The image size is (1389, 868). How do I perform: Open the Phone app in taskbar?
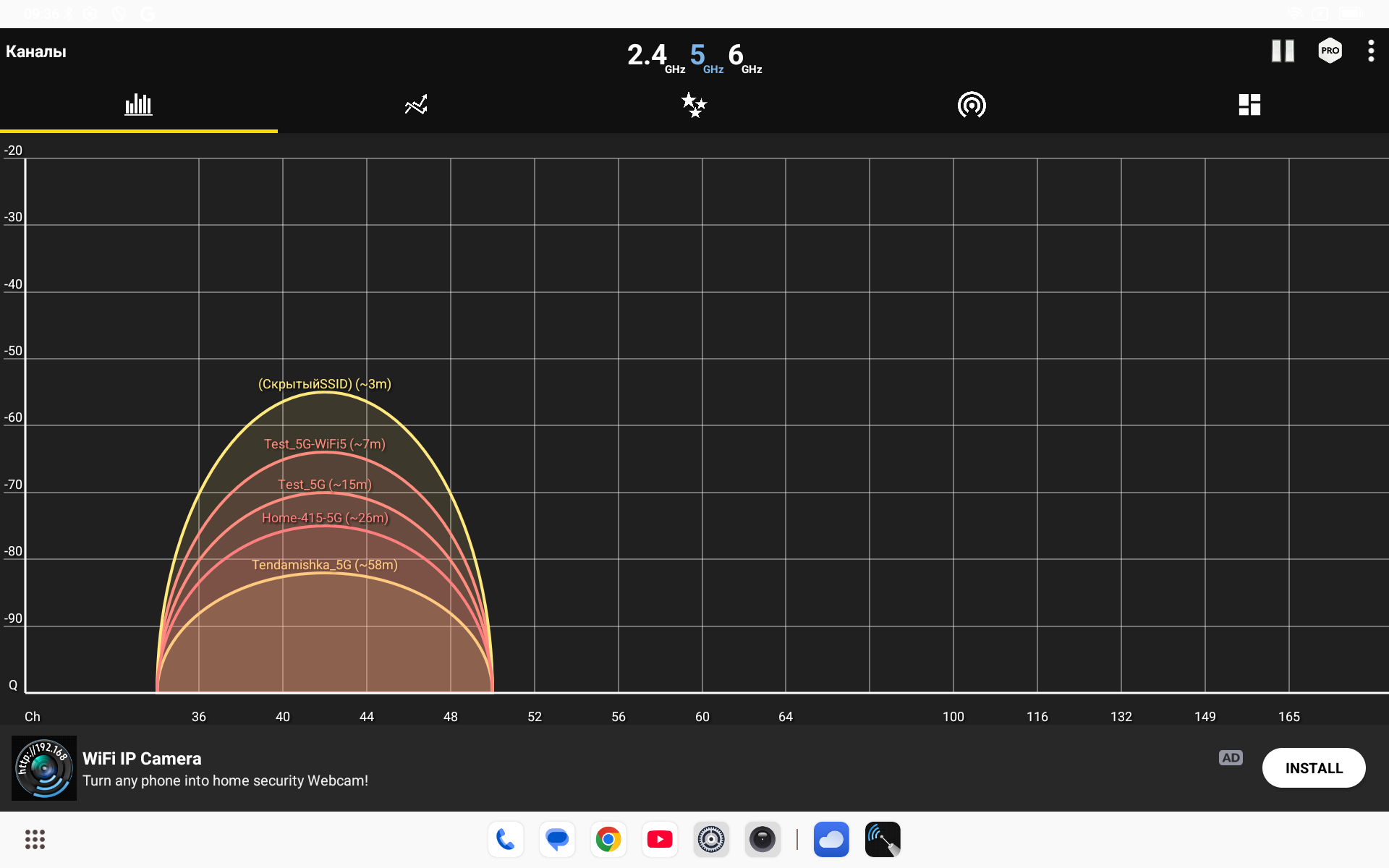pyautogui.click(x=506, y=839)
